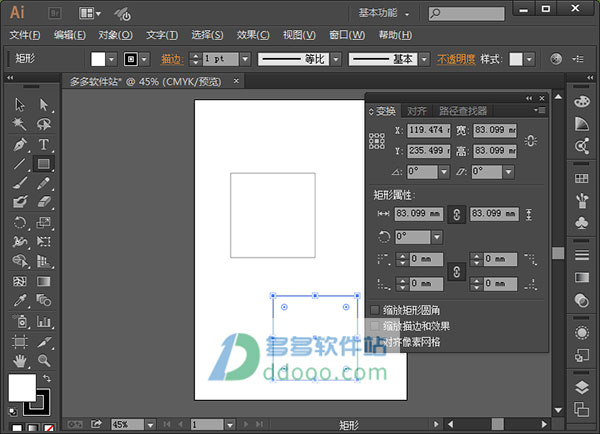Open stroke color dropdown in control bar
This screenshot has width=600, height=434.
(x=144, y=59)
